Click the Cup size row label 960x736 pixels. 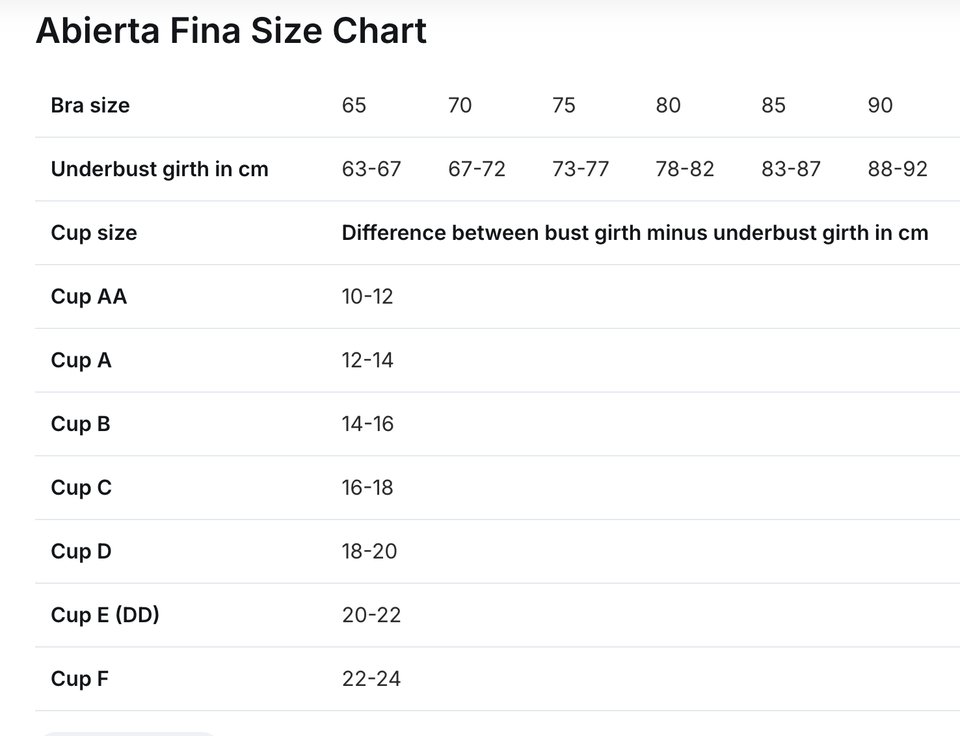[x=94, y=233]
